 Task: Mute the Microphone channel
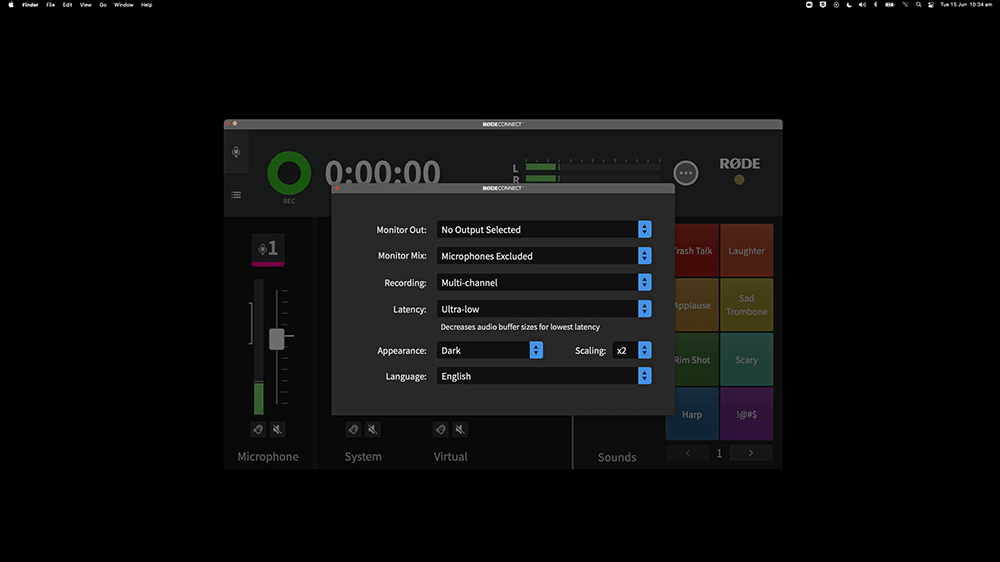coord(277,429)
